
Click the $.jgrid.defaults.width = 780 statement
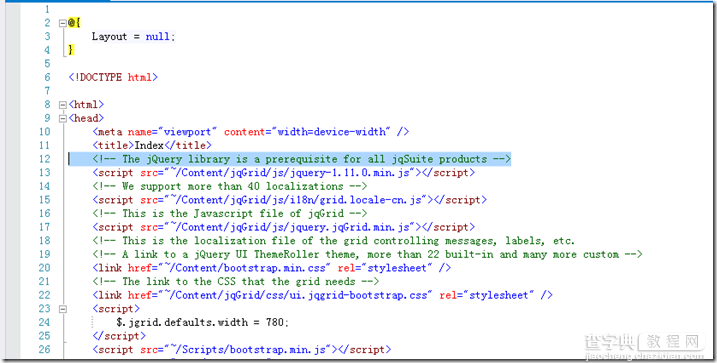[203, 322]
